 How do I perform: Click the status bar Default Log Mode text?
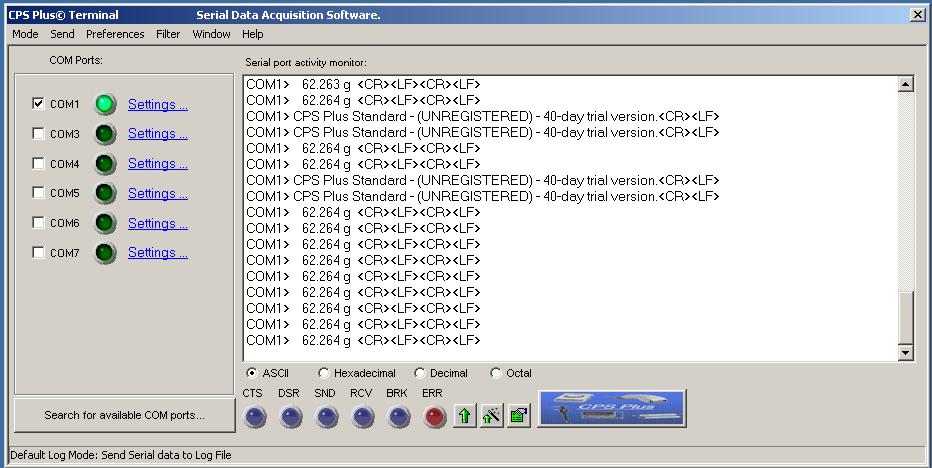(x=121, y=455)
